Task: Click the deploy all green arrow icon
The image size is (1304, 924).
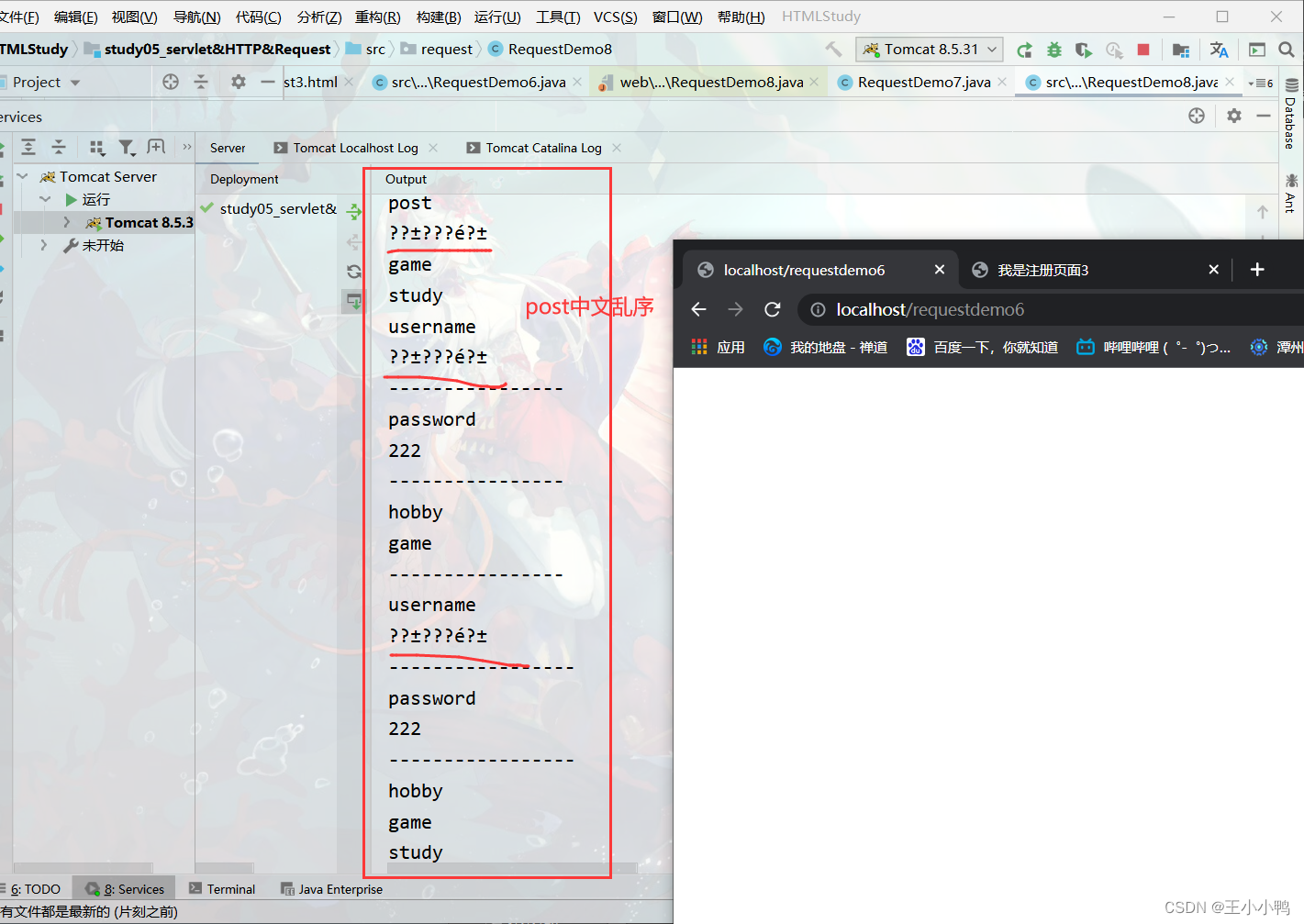Action: [x=354, y=212]
